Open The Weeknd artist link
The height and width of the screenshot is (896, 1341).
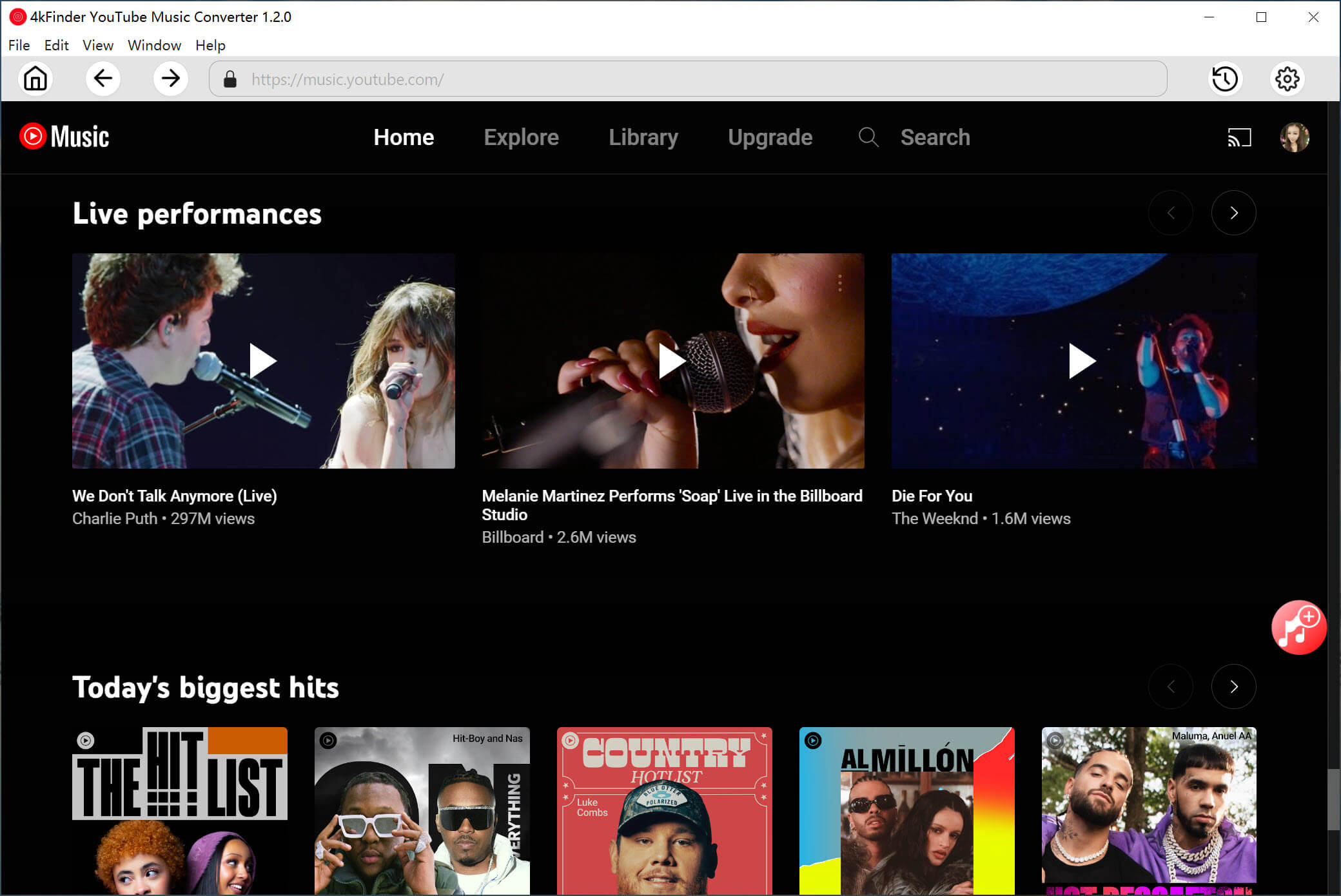point(935,518)
